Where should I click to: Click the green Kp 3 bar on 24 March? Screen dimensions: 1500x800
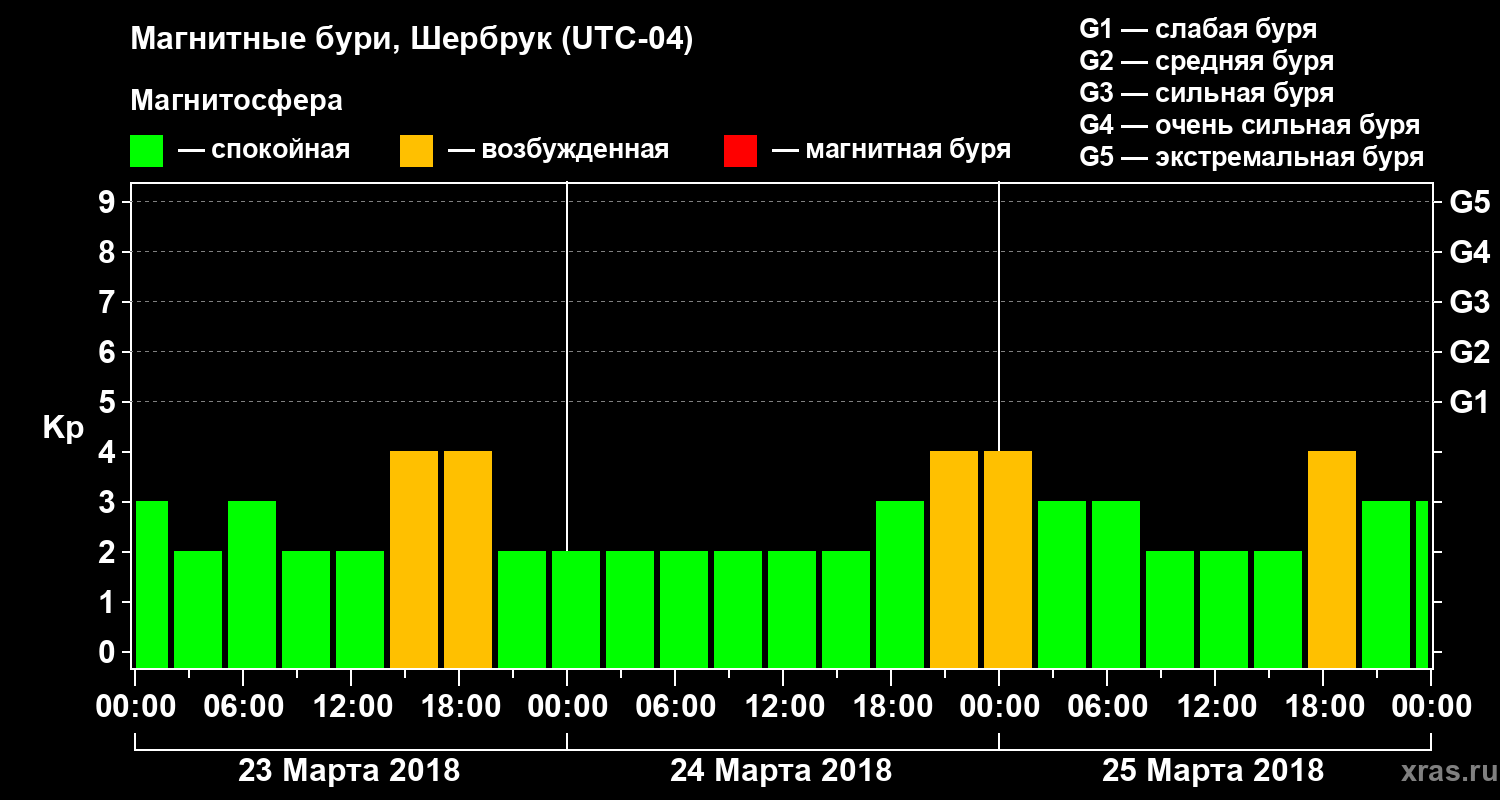(900, 585)
